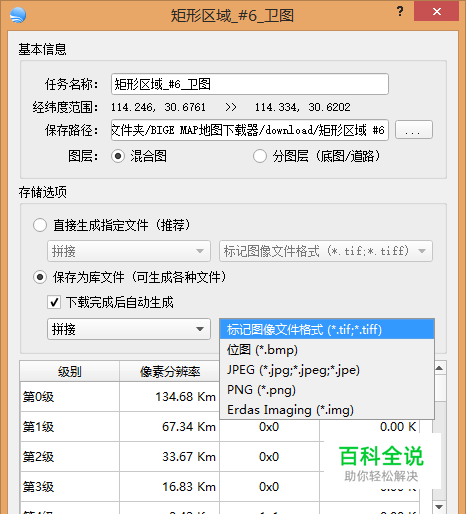Click the 0x0 cell in 第2级 row
Image resolution: width=466 pixels, height=514 pixels.
click(269, 457)
